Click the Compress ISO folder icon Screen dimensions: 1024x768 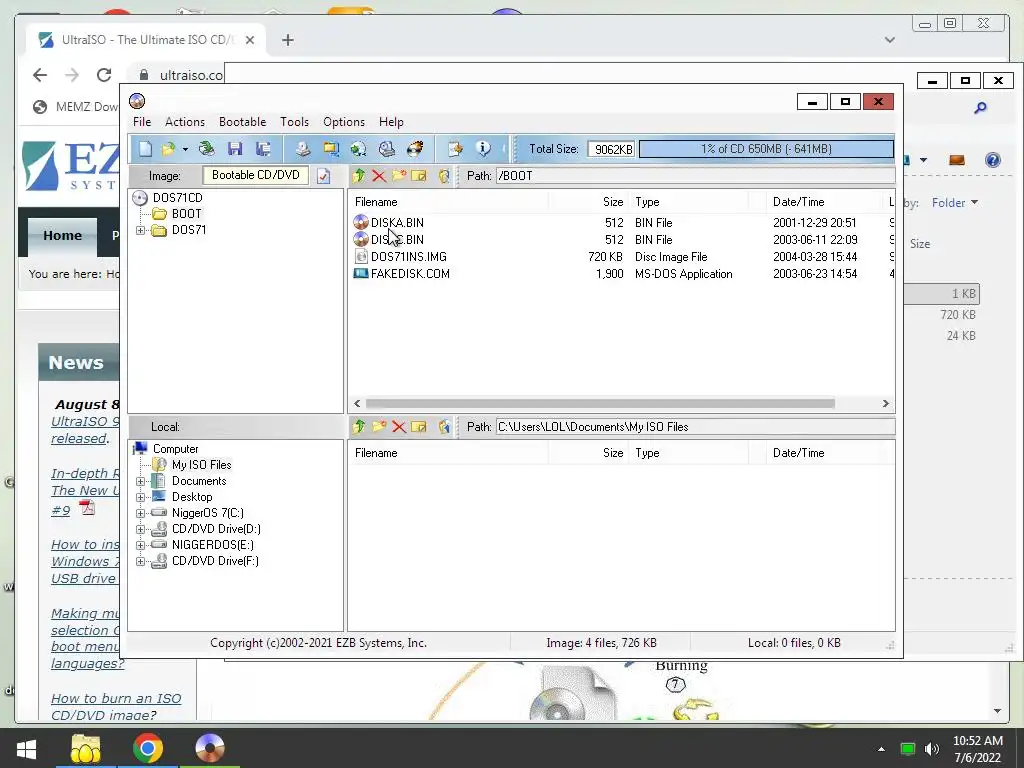(x=331, y=149)
